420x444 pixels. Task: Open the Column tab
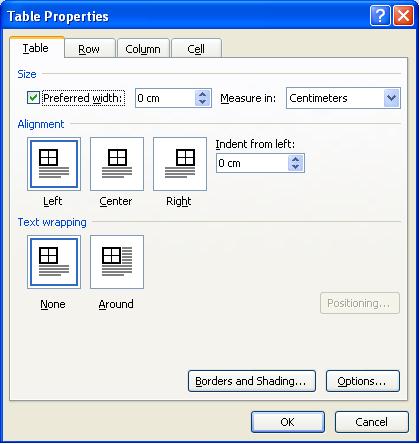tap(143, 49)
